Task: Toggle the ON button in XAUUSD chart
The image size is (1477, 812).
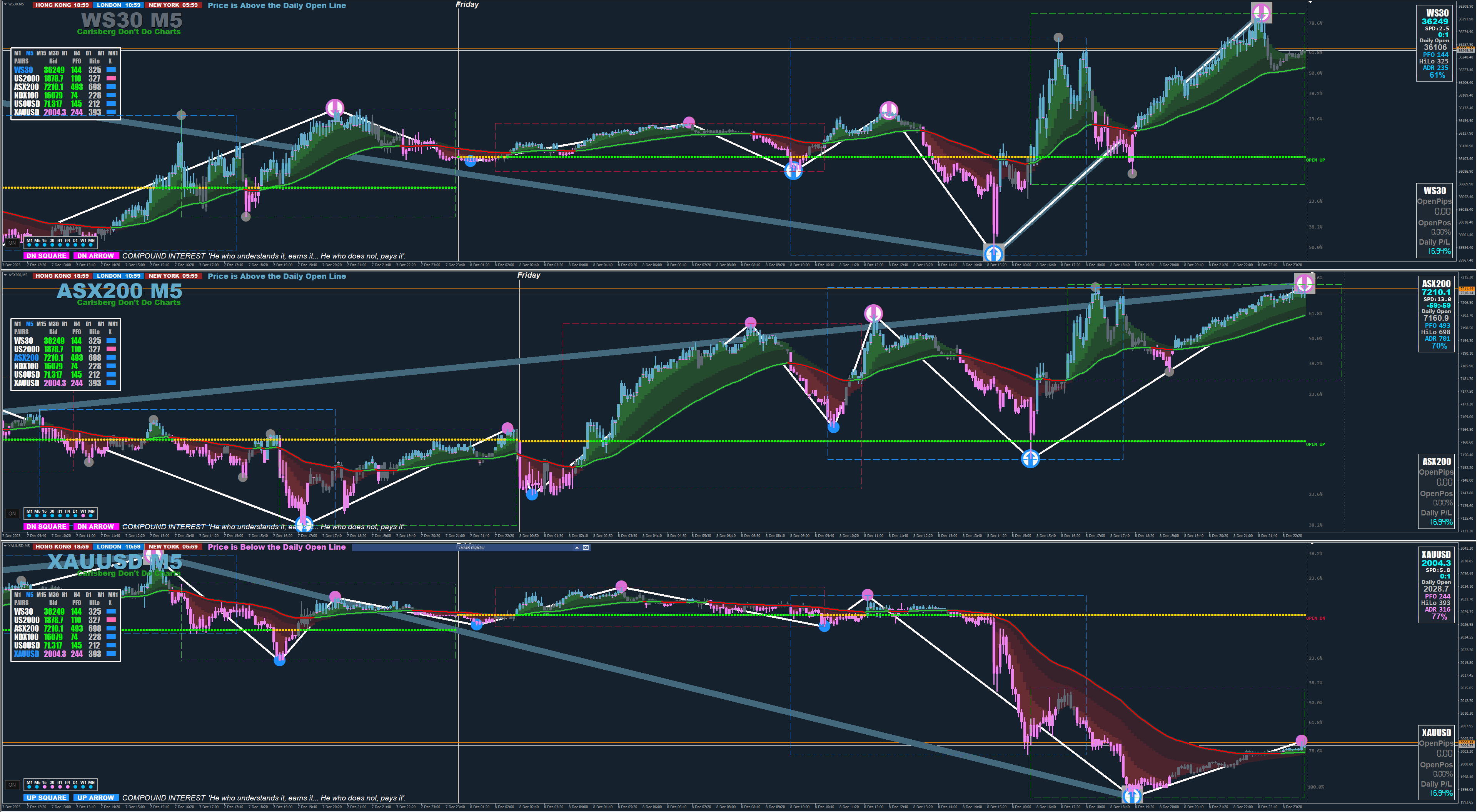Action: pos(12,784)
